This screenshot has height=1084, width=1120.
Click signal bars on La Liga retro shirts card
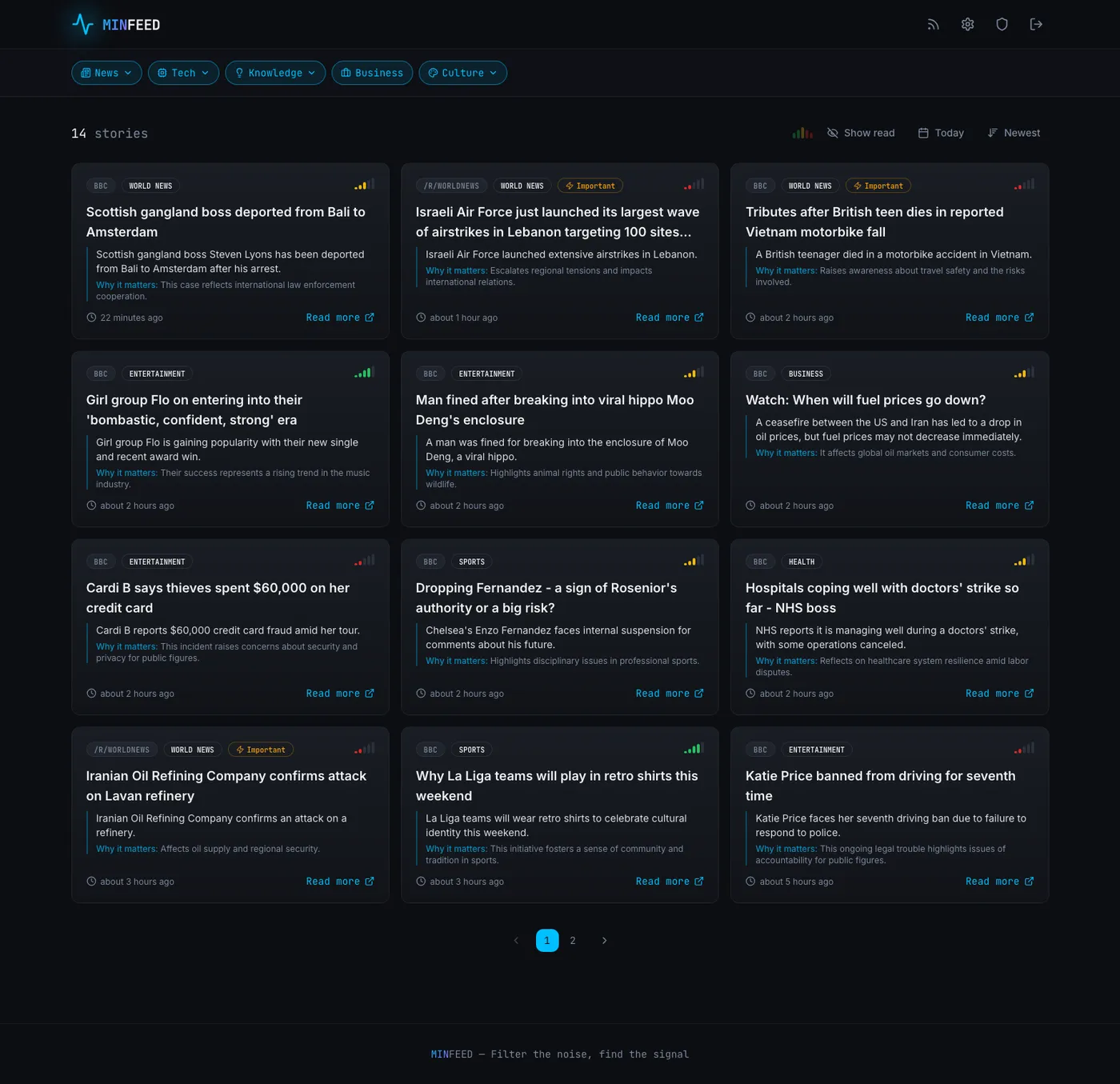pos(694,749)
